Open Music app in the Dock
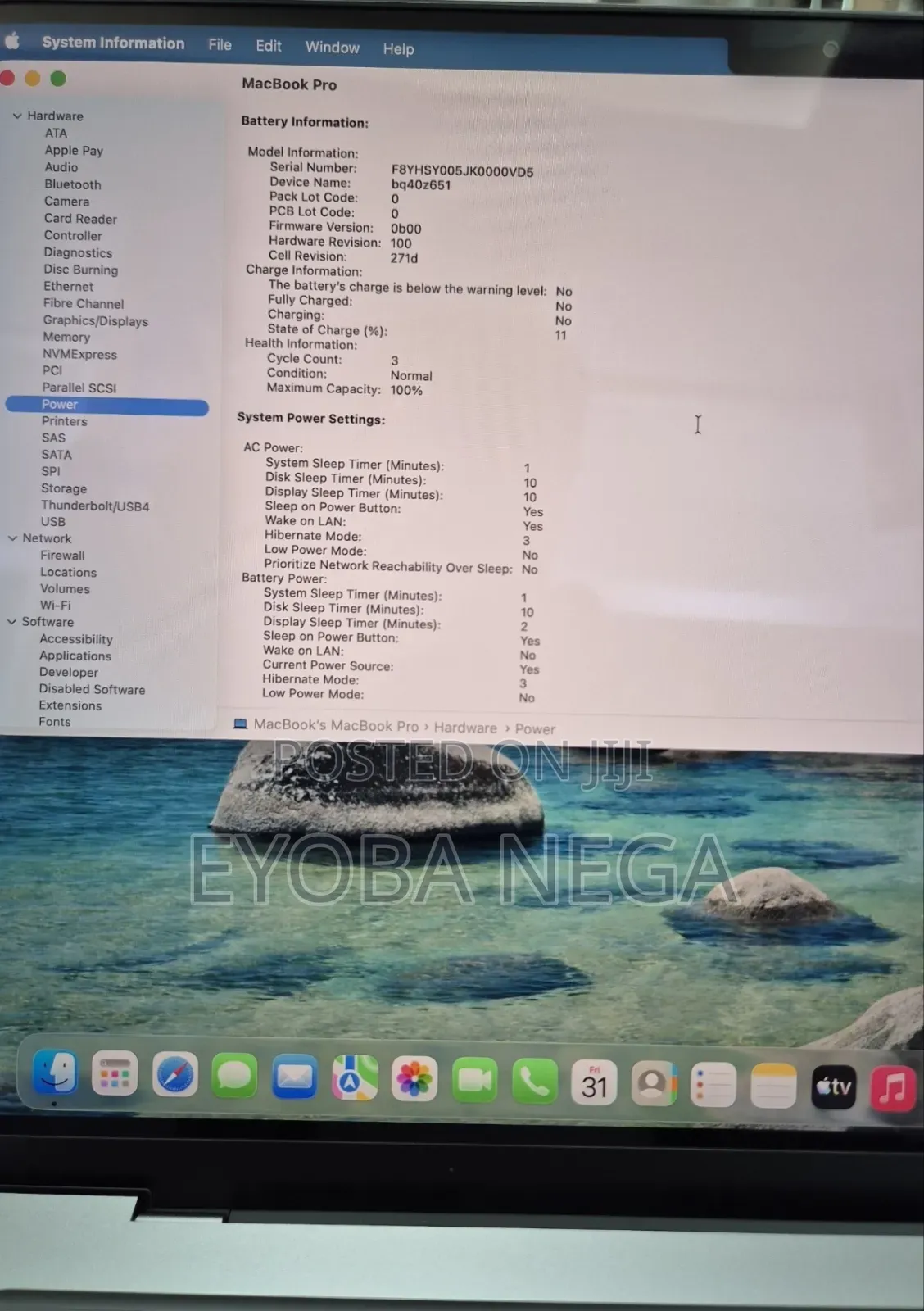The image size is (924, 1311). [893, 1090]
